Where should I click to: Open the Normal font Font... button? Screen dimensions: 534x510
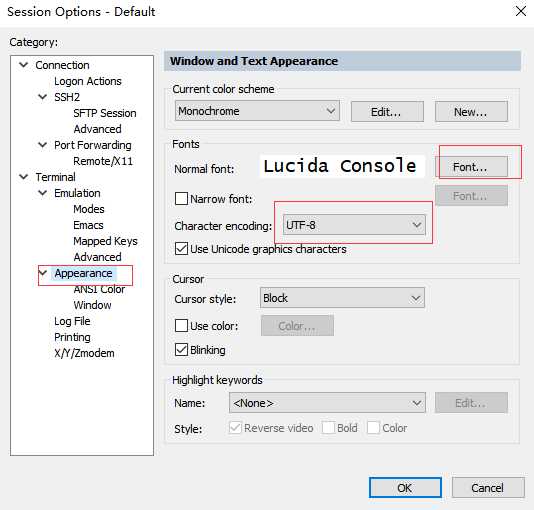click(x=471, y=167)
